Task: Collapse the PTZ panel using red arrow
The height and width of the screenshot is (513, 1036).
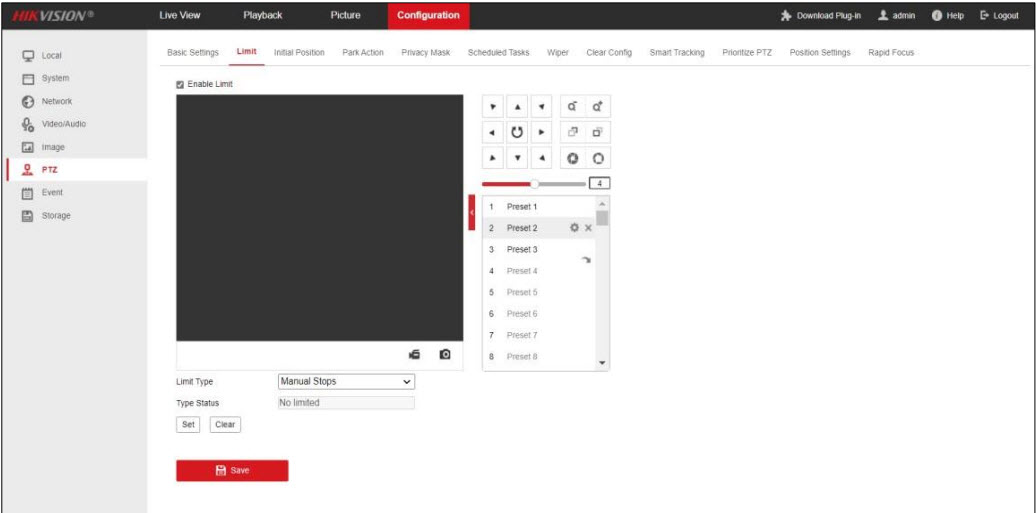Action: click(x=472, y=212)
